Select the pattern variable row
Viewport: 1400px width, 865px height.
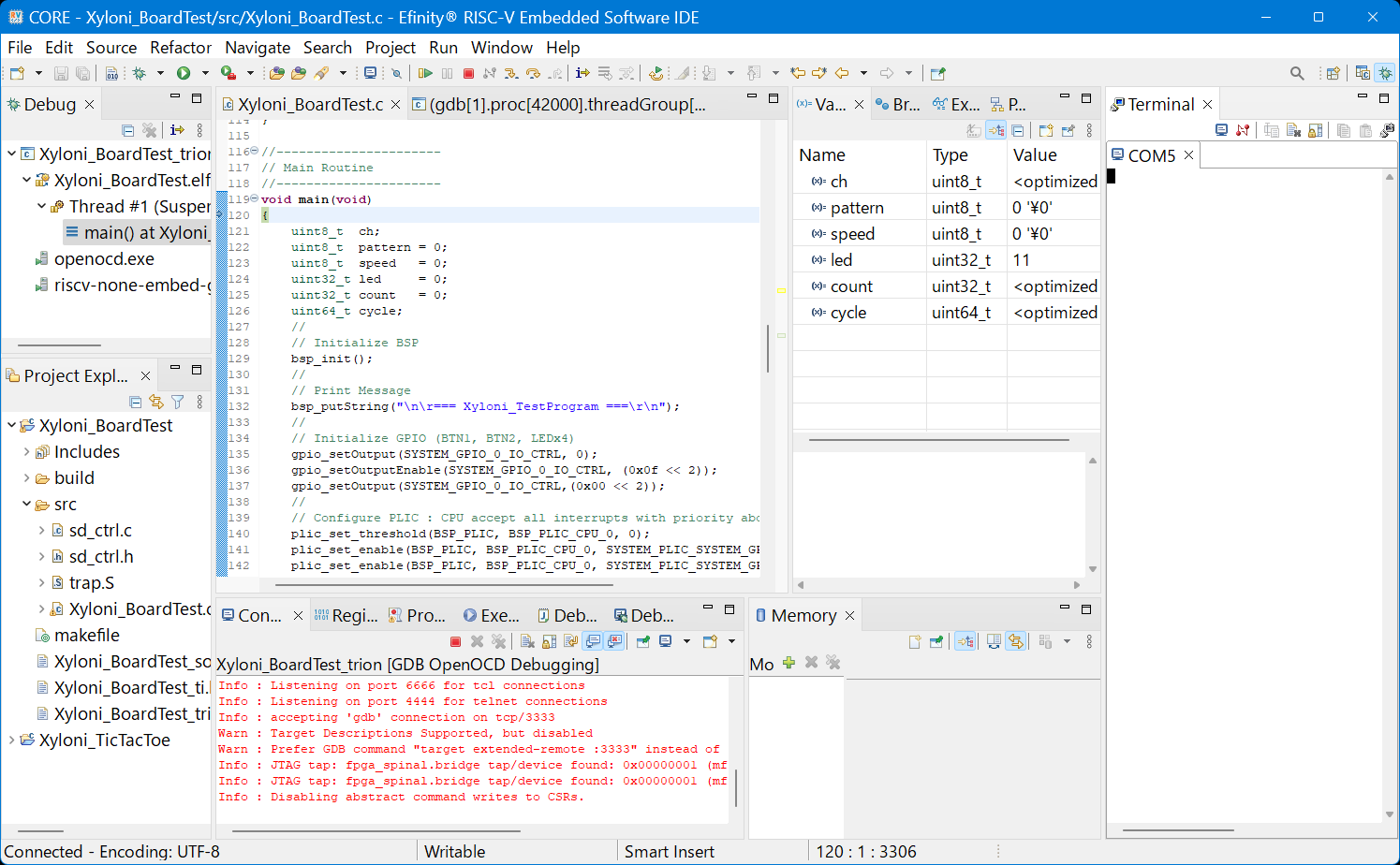tap(857, 208)
